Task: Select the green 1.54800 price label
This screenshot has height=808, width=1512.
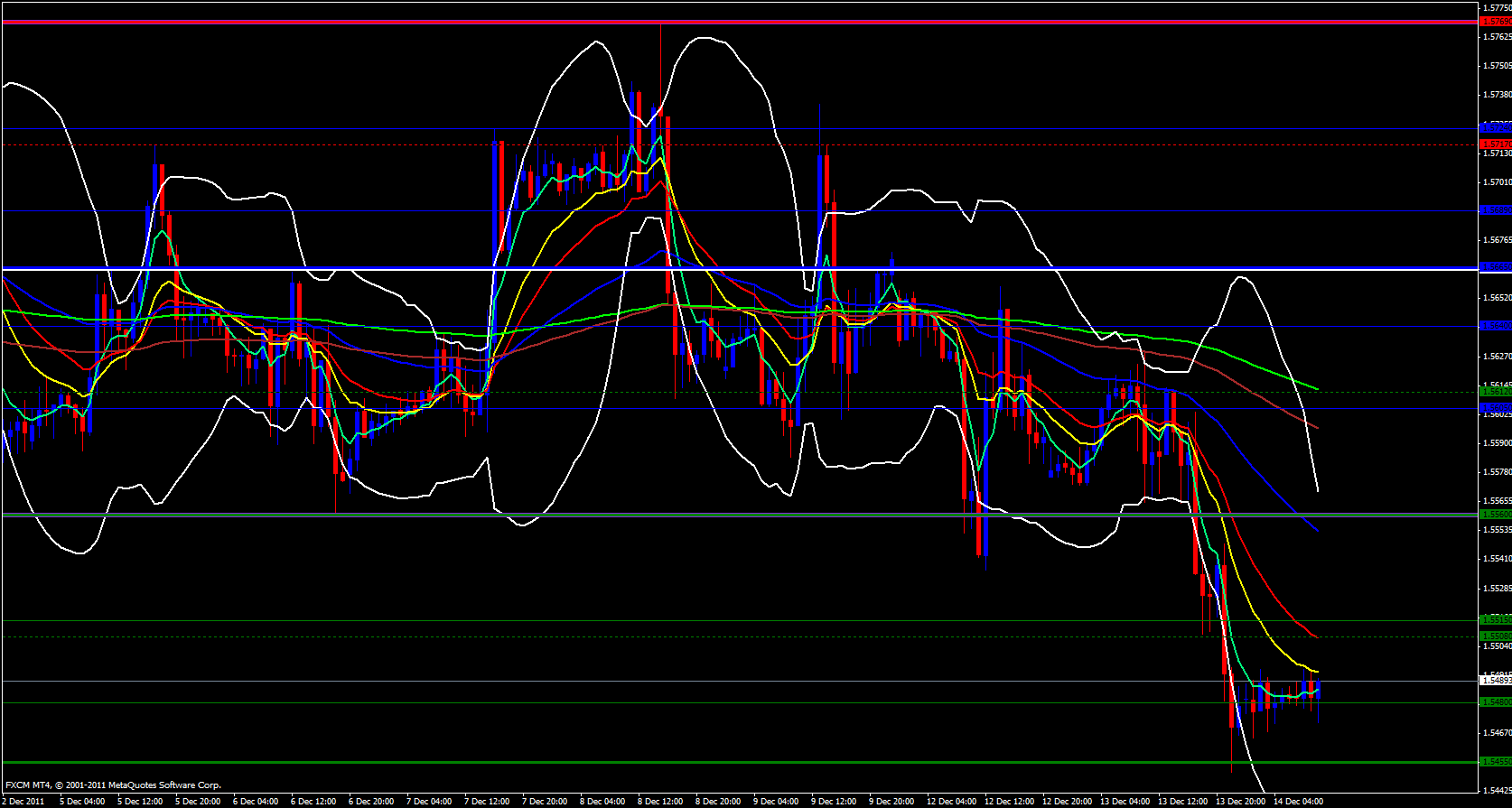Action: click(1495, 702)
